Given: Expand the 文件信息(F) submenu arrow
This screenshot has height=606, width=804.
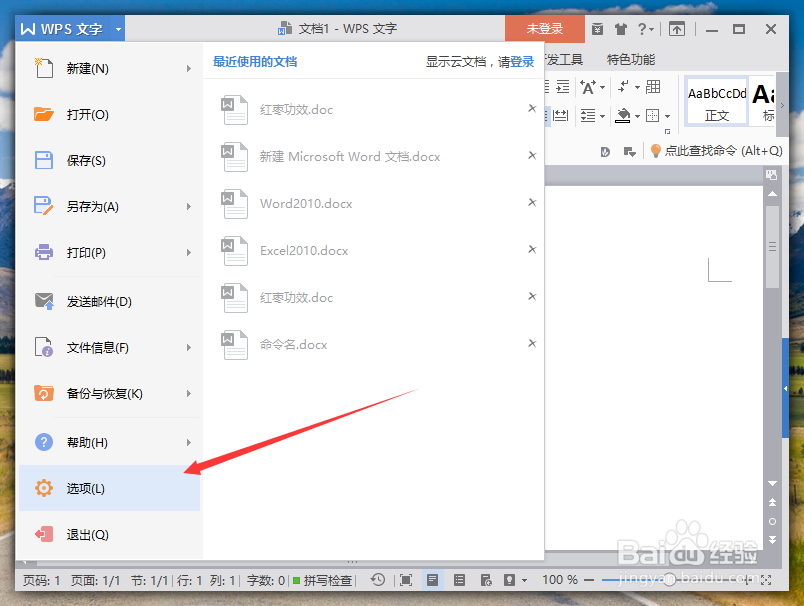Looking at the screenshot, I should [189, 347].
